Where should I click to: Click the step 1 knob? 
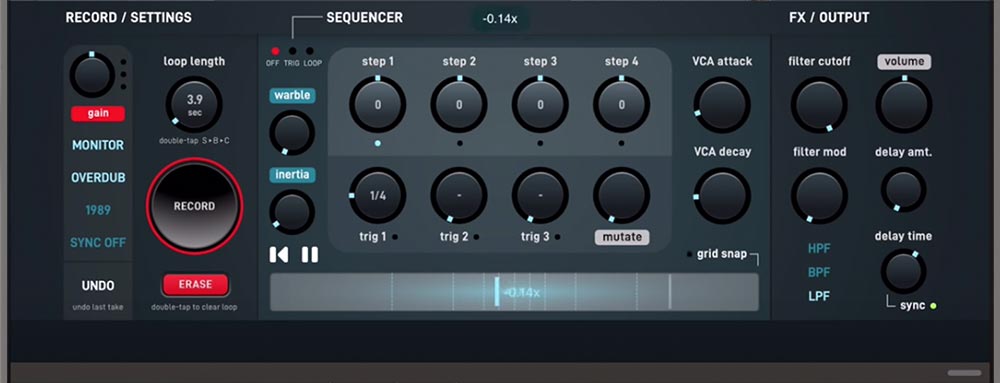click(378, 105)
